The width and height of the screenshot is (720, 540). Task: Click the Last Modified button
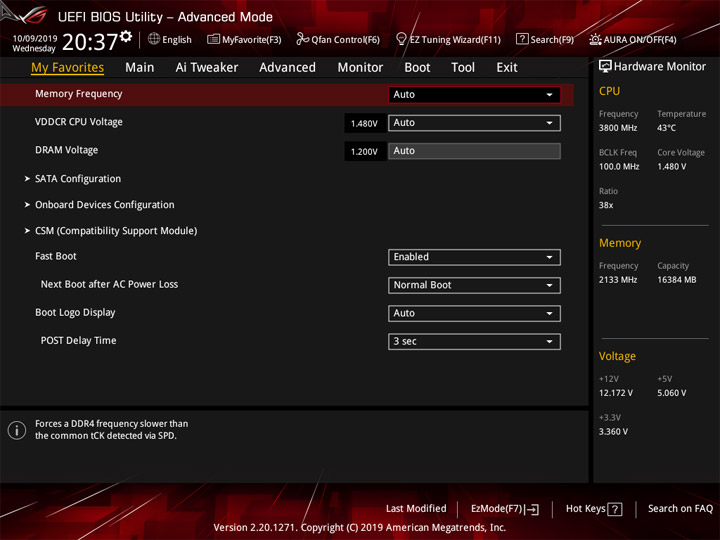[416, 508]
